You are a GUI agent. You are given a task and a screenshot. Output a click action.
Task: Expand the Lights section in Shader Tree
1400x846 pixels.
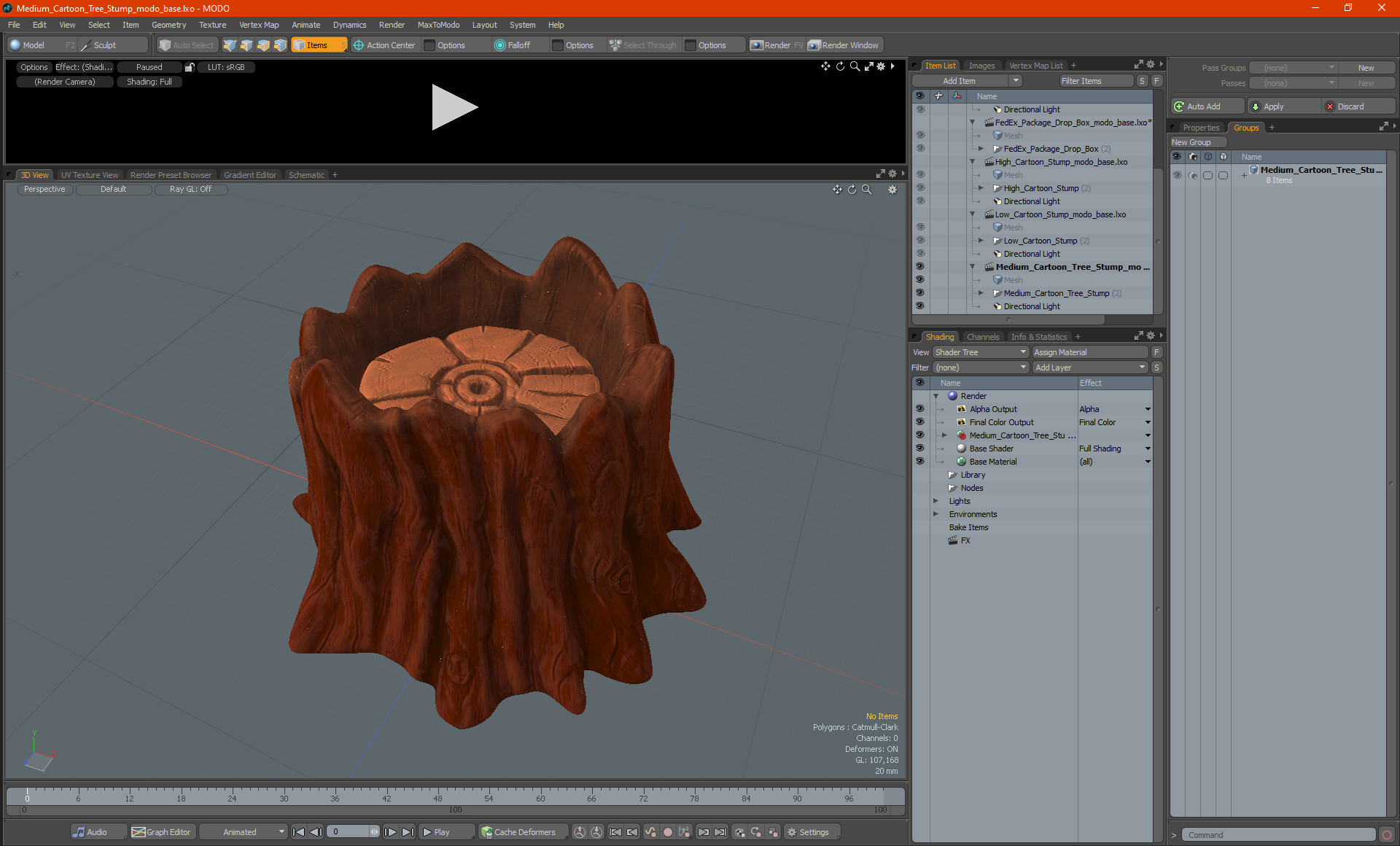pos(936,501)
